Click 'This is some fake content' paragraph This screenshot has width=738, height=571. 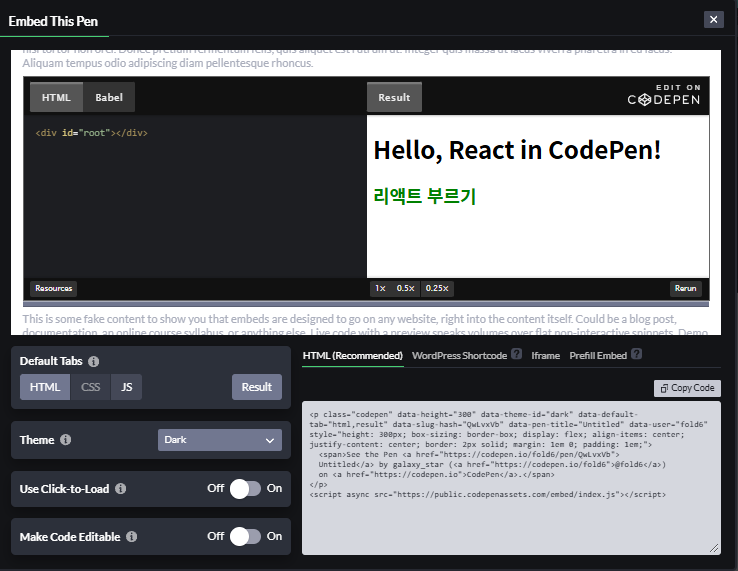(x=349, y=319)
